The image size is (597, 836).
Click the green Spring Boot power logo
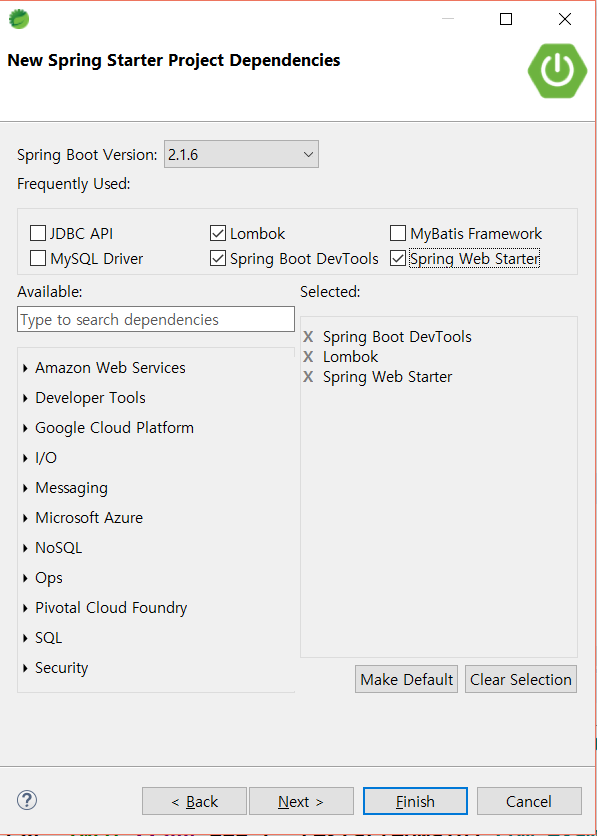tap(558, 71)
